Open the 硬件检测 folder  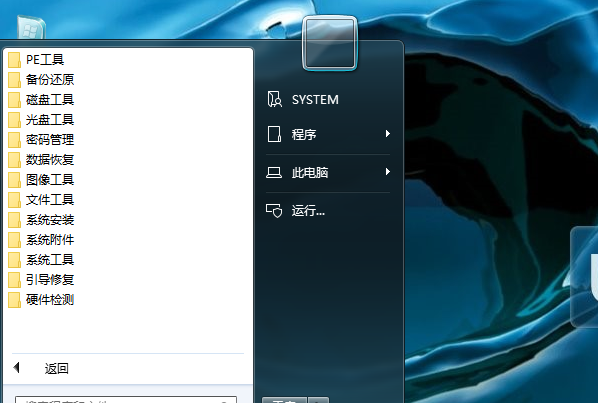[50, 300]
